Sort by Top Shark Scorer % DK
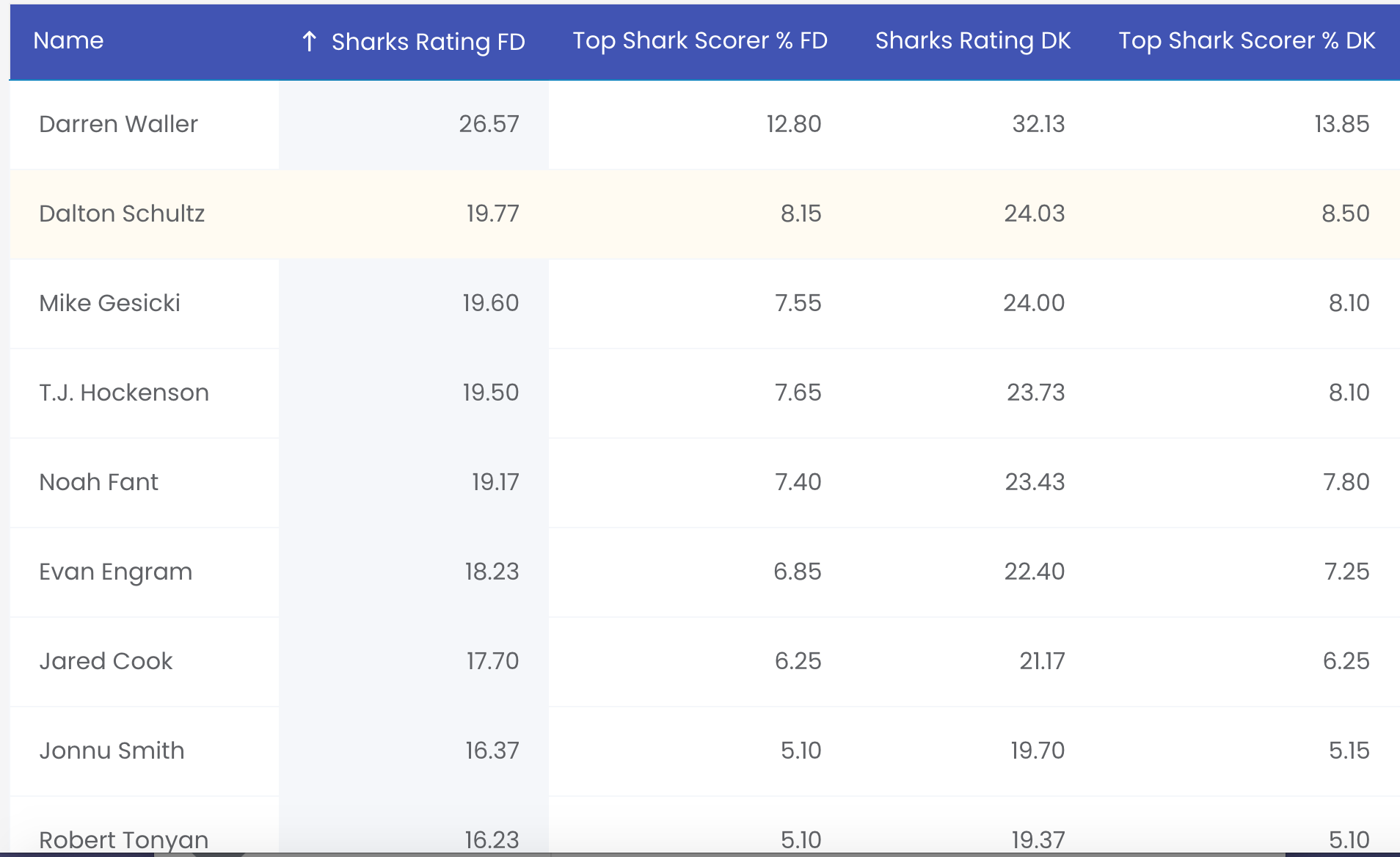Screen dimensions: 1400x857 point(1247,40)
